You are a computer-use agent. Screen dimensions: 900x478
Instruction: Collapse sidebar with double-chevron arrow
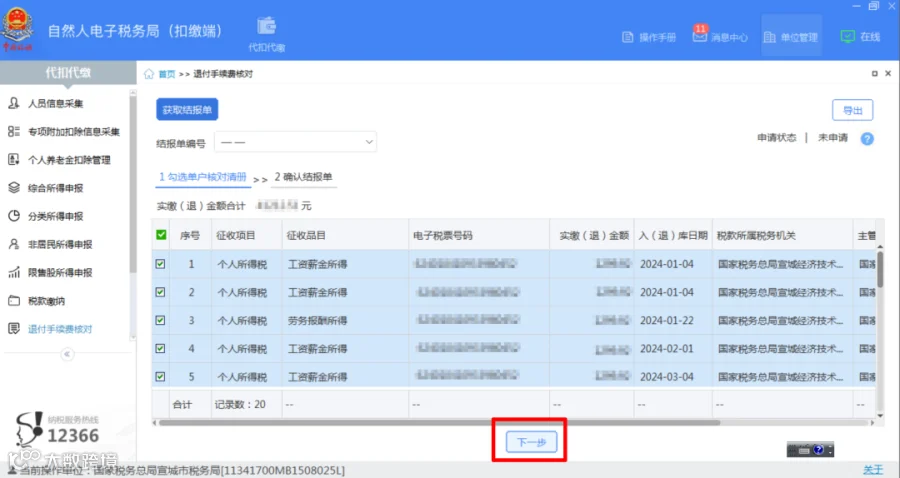point(67,354)
